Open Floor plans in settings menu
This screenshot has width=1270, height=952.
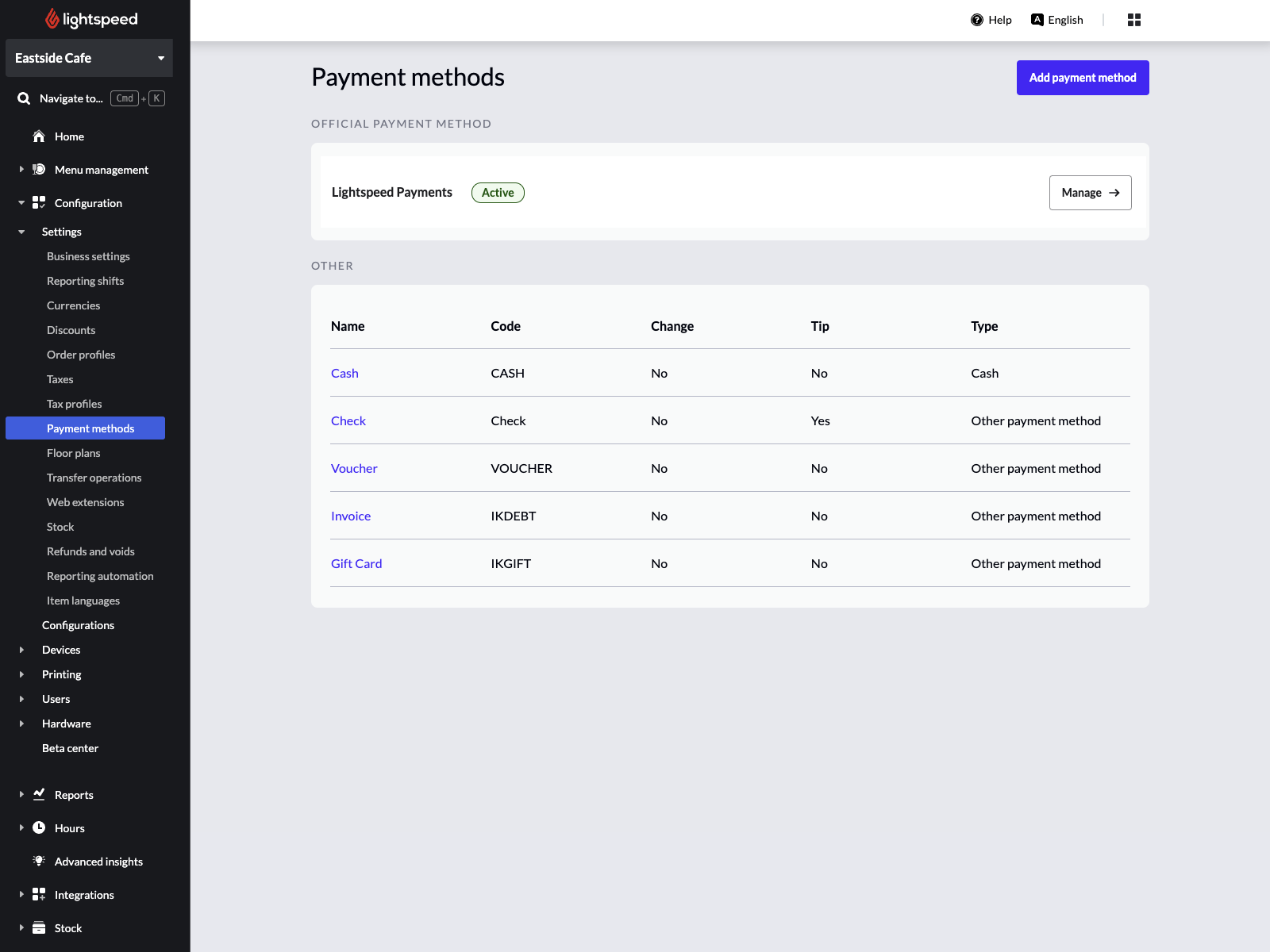click(x=73, y=453)
